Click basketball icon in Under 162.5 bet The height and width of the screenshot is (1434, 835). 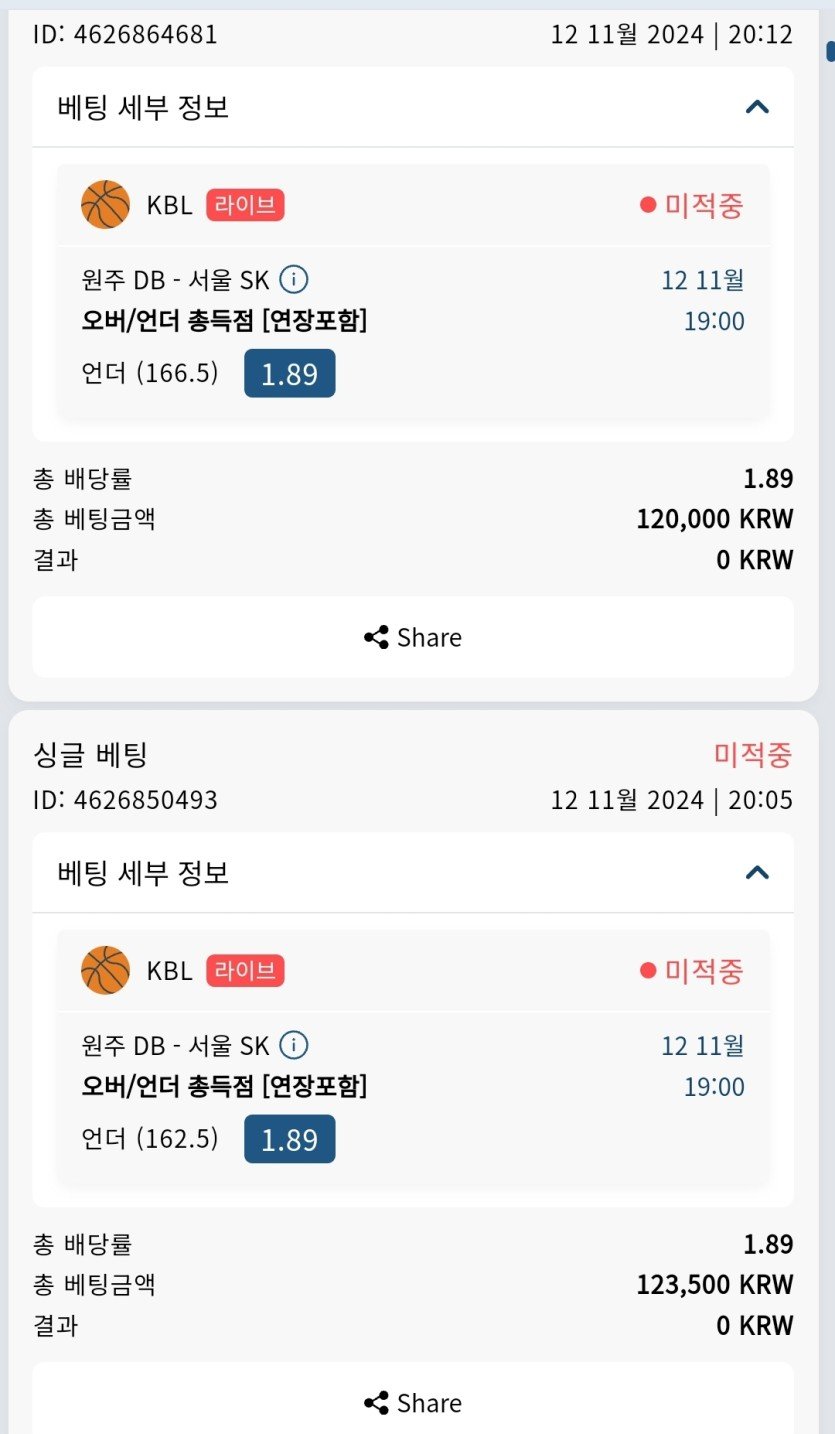click(105, 970)
